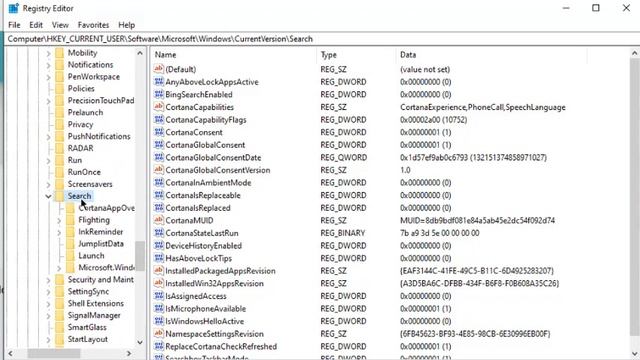Click the Policies folder icon

tap(60, 89)
